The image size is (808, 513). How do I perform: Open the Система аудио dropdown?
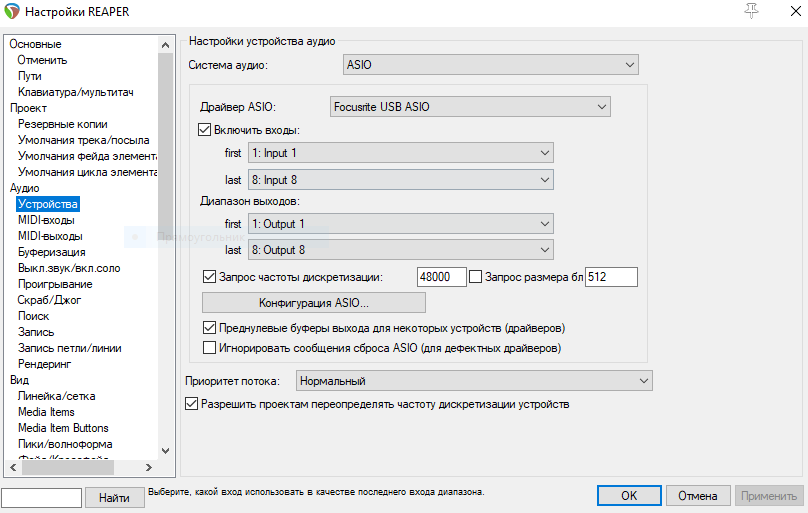pyautogui.click(x=490, y=65)
